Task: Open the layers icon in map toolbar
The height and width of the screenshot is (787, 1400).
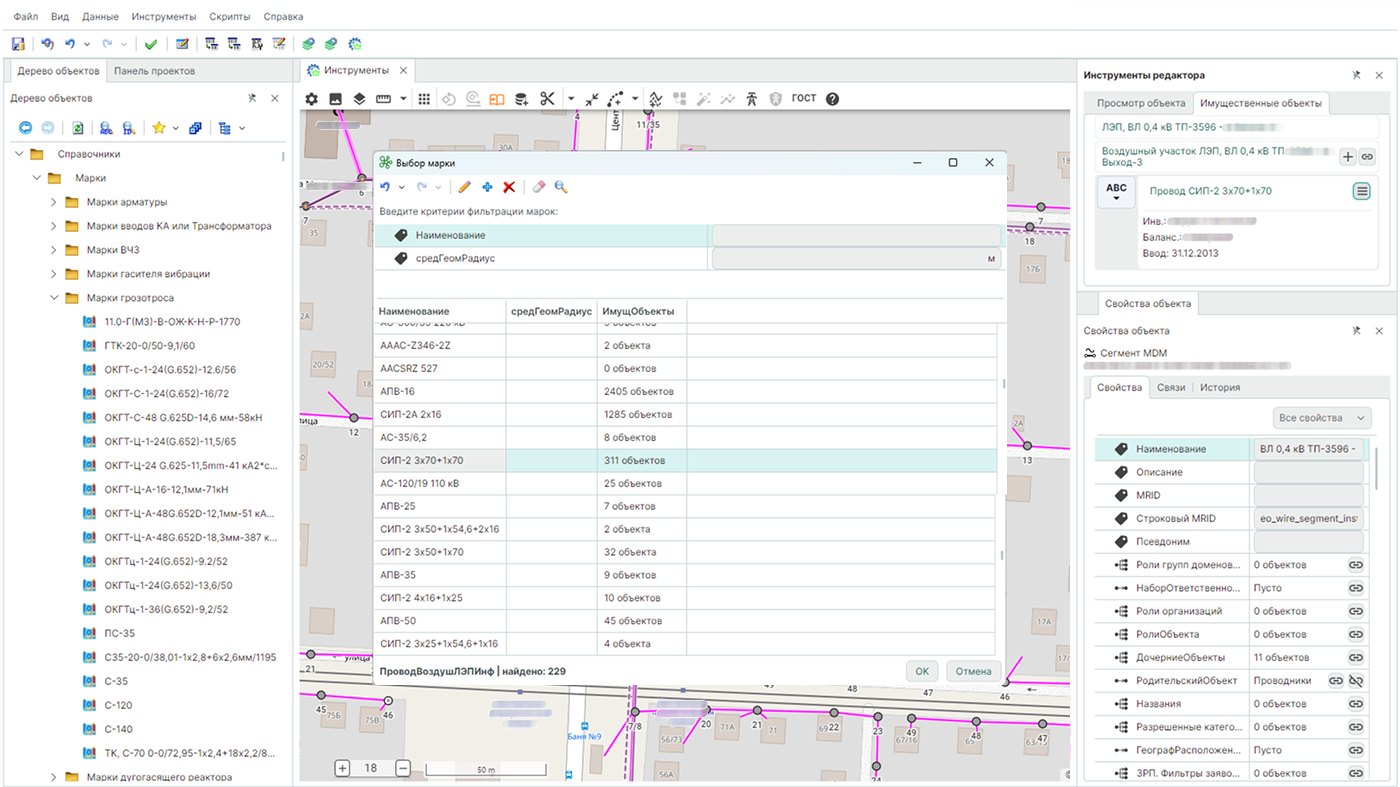Action: [x=359, y=99]
